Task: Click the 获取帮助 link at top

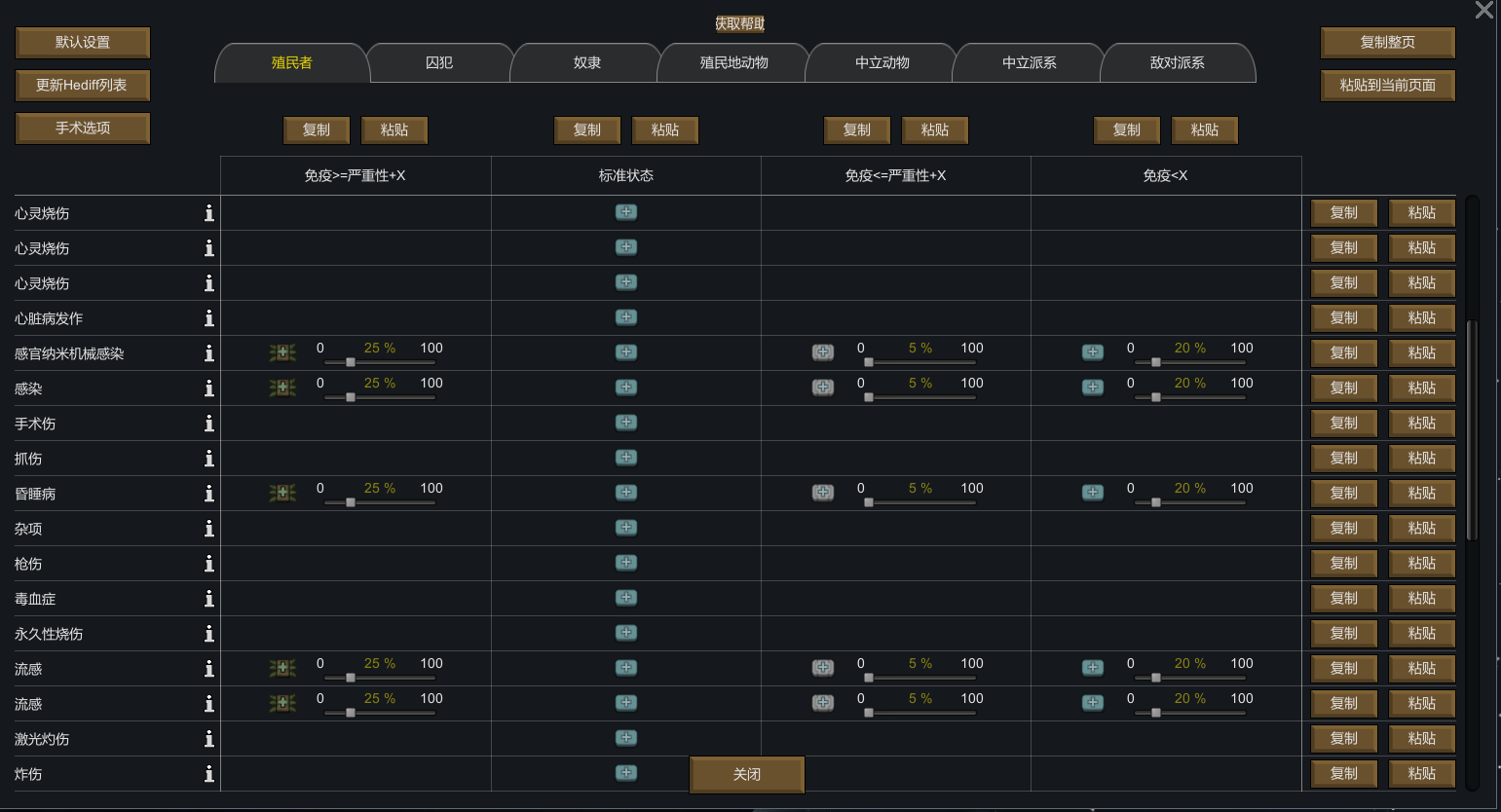Action: tap(740, 23)
